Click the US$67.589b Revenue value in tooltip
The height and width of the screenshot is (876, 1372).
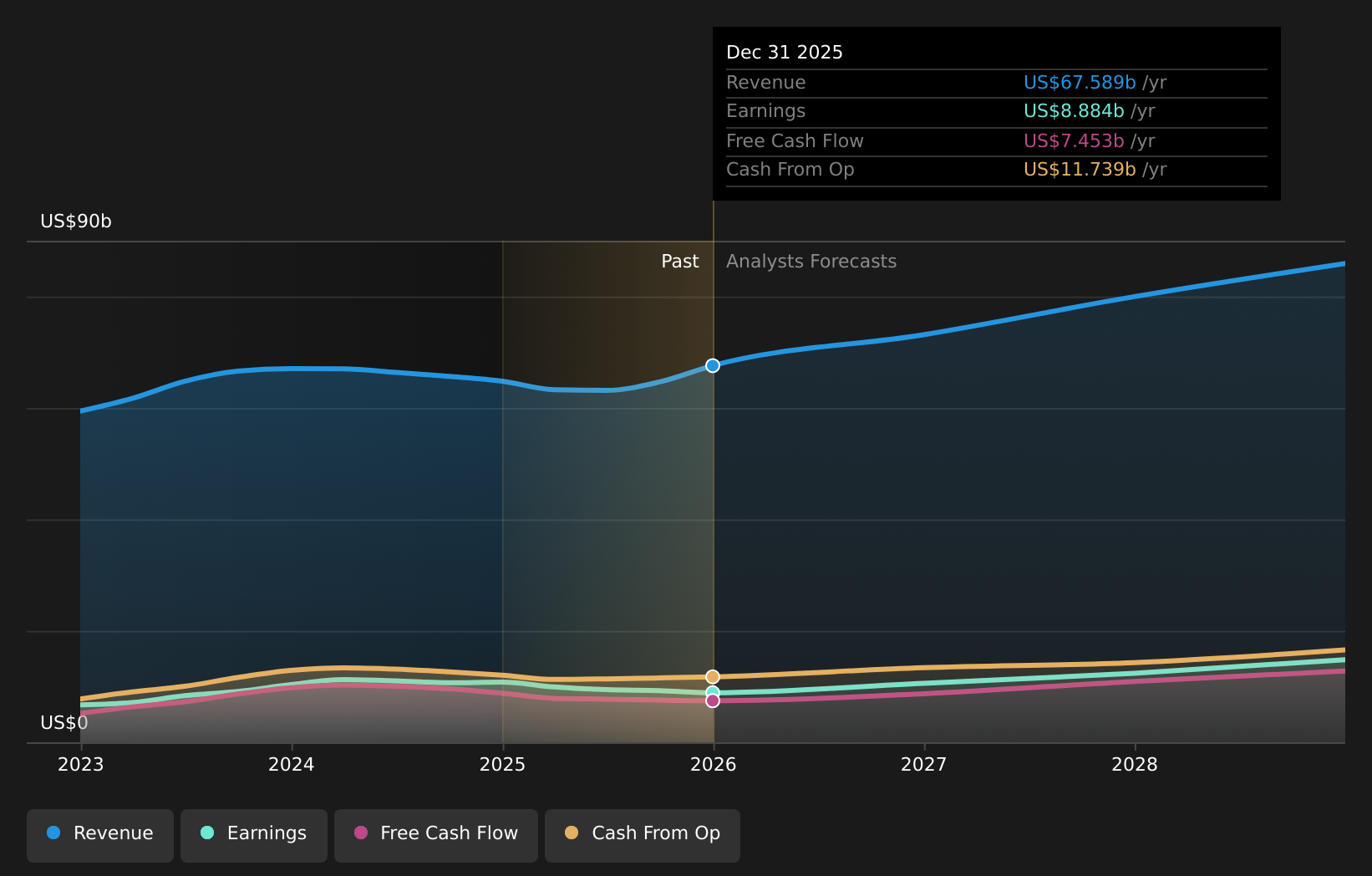(1079, 83)
